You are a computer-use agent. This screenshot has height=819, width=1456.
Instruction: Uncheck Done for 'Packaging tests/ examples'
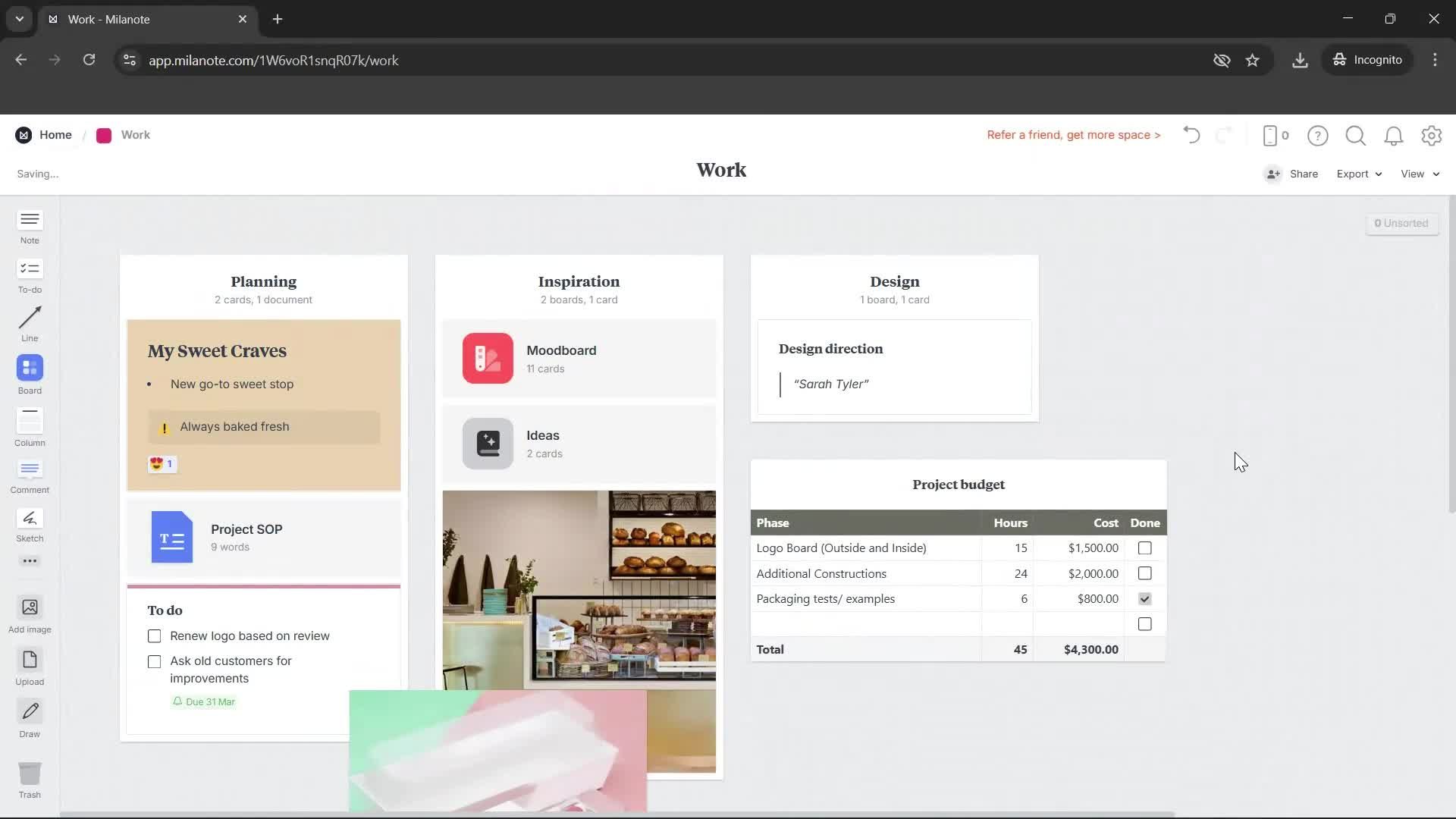point(1144,598)
